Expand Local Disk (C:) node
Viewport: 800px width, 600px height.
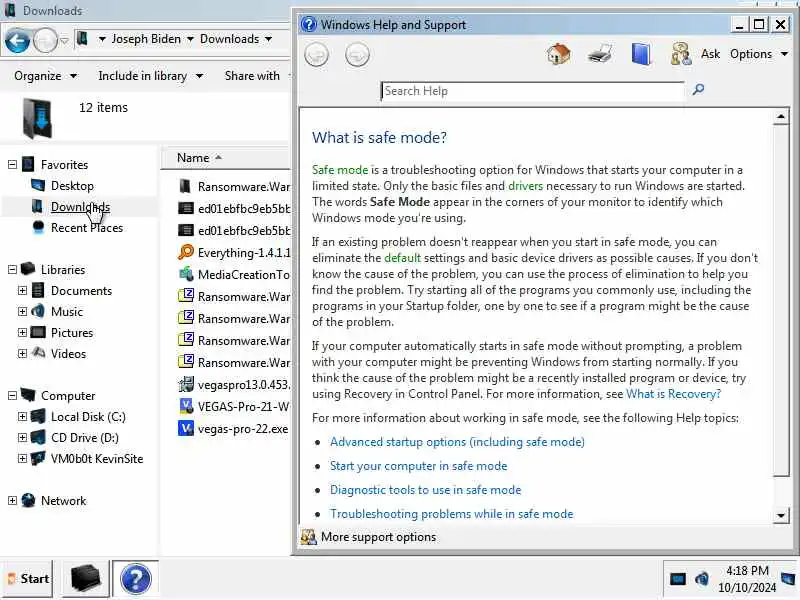click(x=22, y=416)
